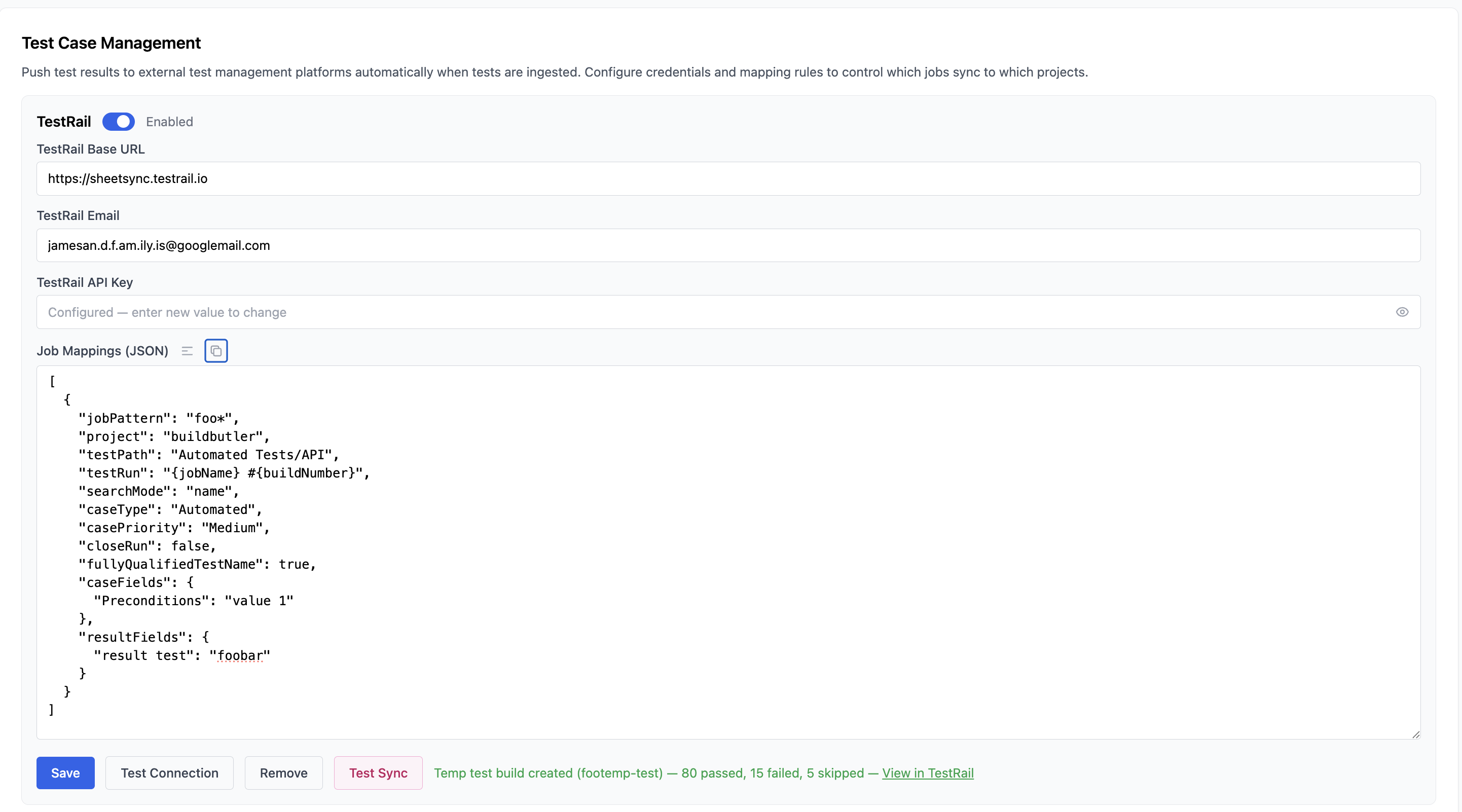
Task: Select the TestRail Base URL field
Action: click(727, 178)
